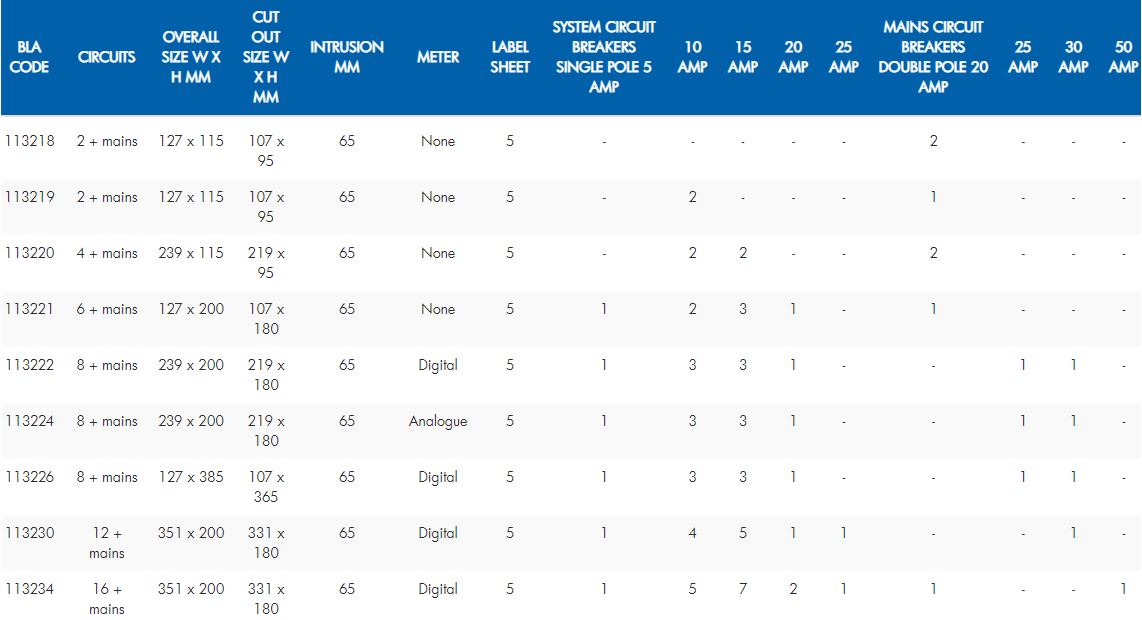Screen dimensions: 1142x620
Task: Click the Mains Circuit Breakers Double Pole header
Action: (933, 57)
